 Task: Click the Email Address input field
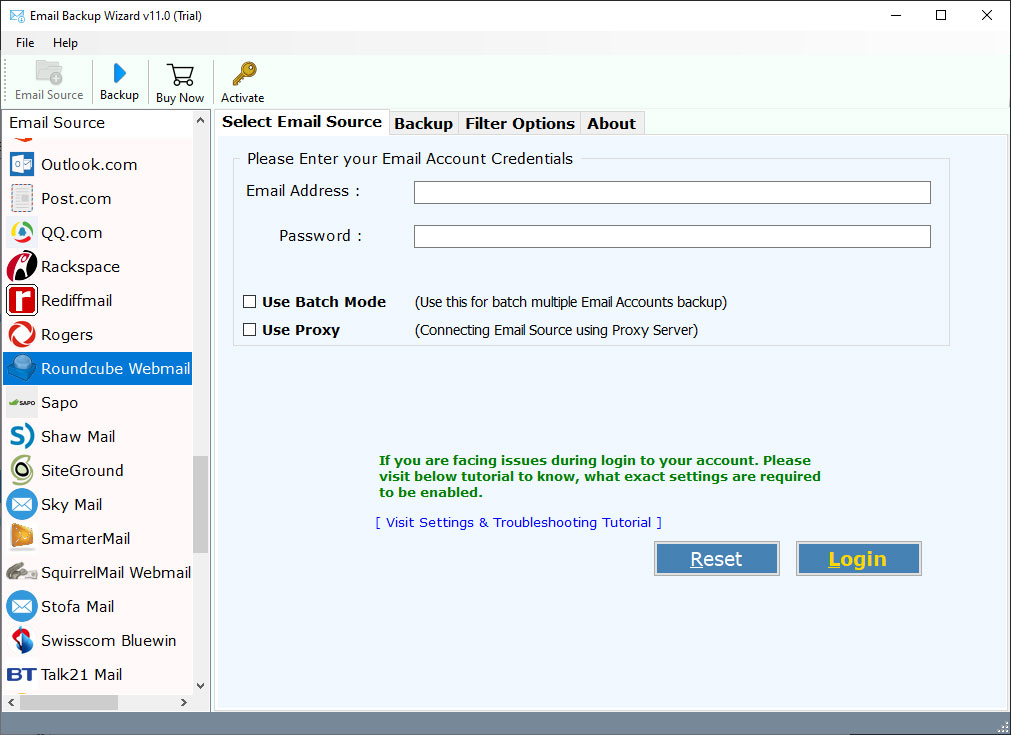click(672, 192)
